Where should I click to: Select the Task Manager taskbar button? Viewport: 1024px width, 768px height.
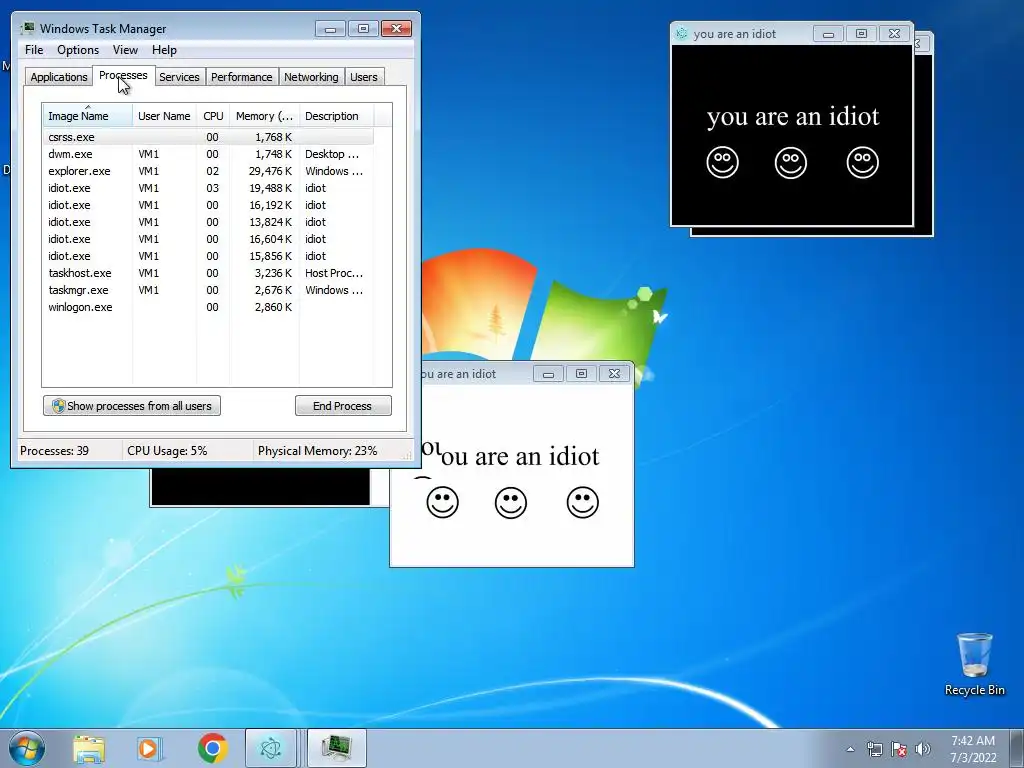tap(336, 748)
